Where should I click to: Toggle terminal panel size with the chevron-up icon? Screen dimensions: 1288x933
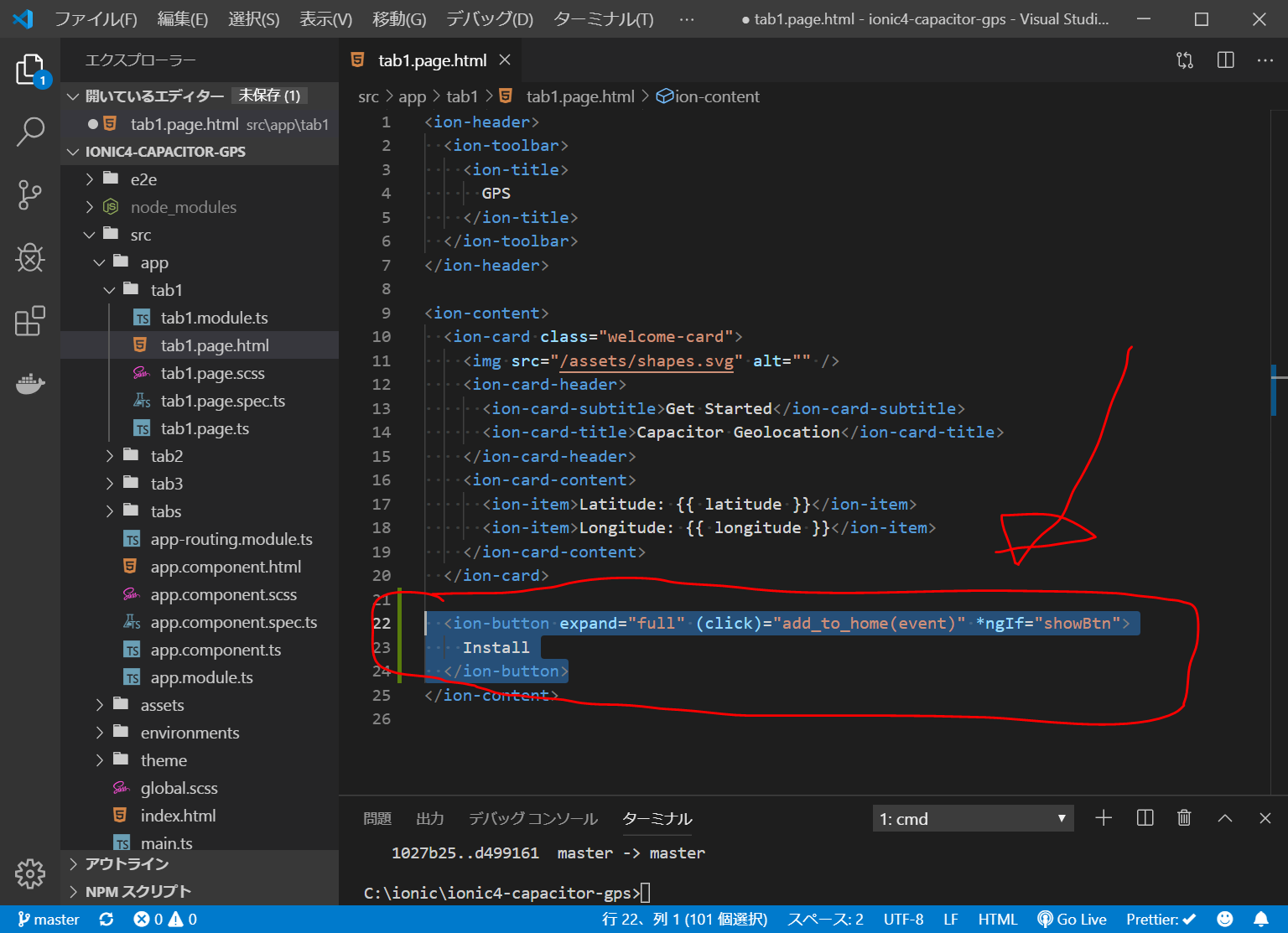pos(1225,818)
